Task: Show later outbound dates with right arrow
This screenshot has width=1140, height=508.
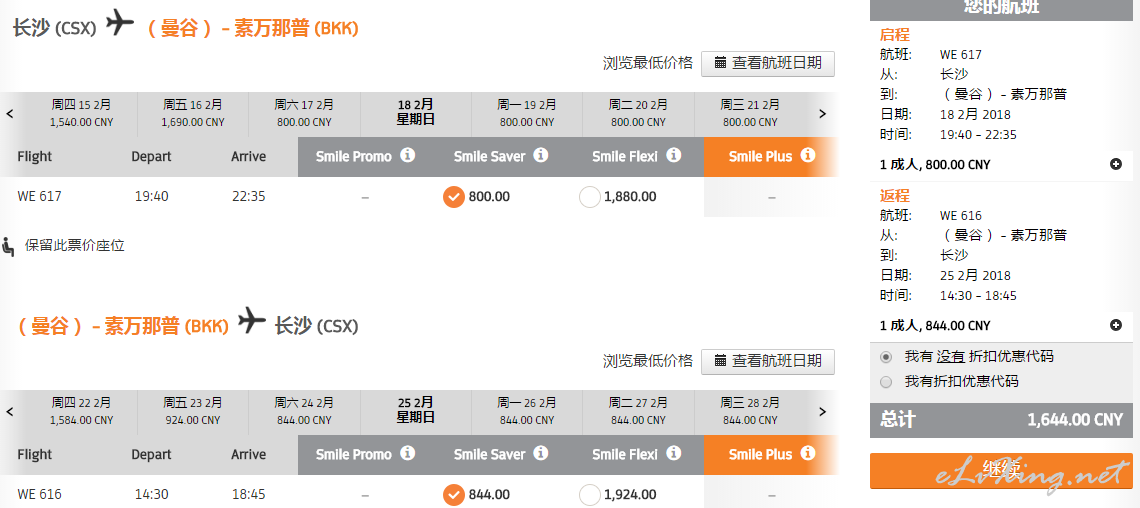Action: pos(822,113)
